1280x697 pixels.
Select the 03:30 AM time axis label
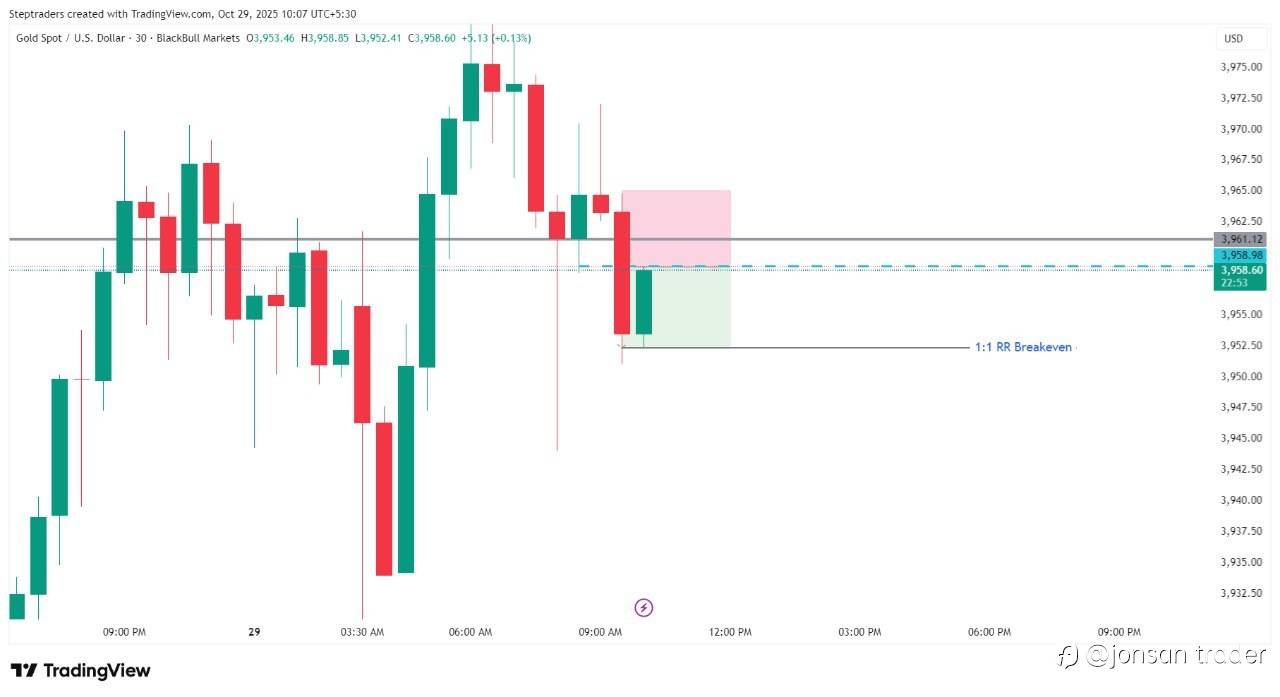362,632
